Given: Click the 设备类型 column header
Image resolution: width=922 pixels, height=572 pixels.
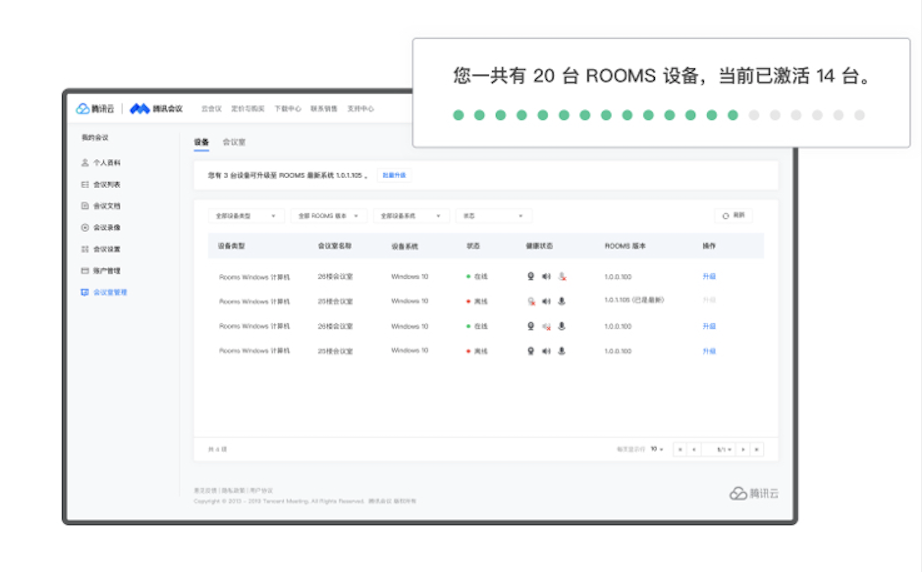Looking at the screenshot, I should click(x=231, y=246).
